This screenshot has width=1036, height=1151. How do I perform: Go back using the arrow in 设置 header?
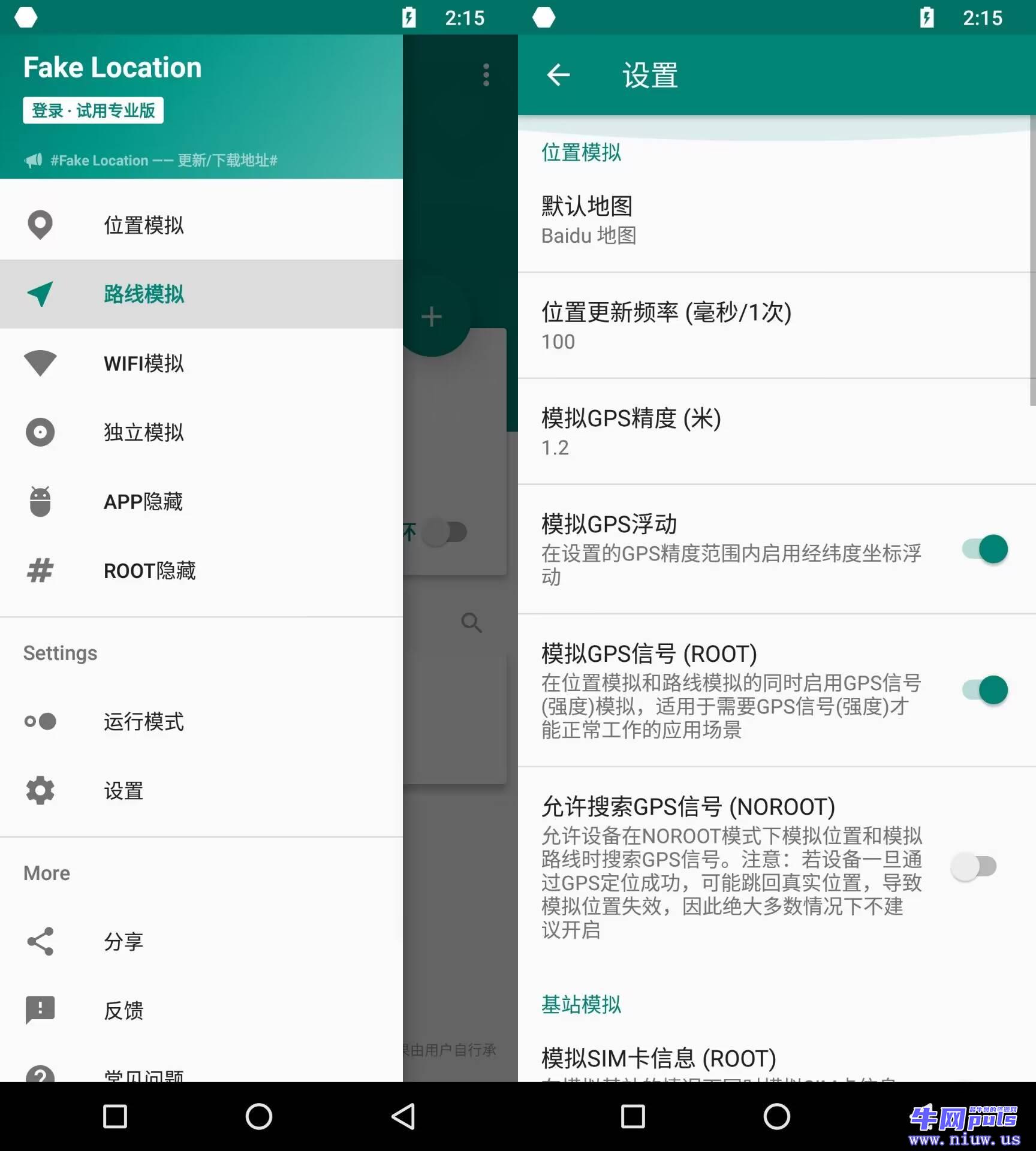point(559,75)
